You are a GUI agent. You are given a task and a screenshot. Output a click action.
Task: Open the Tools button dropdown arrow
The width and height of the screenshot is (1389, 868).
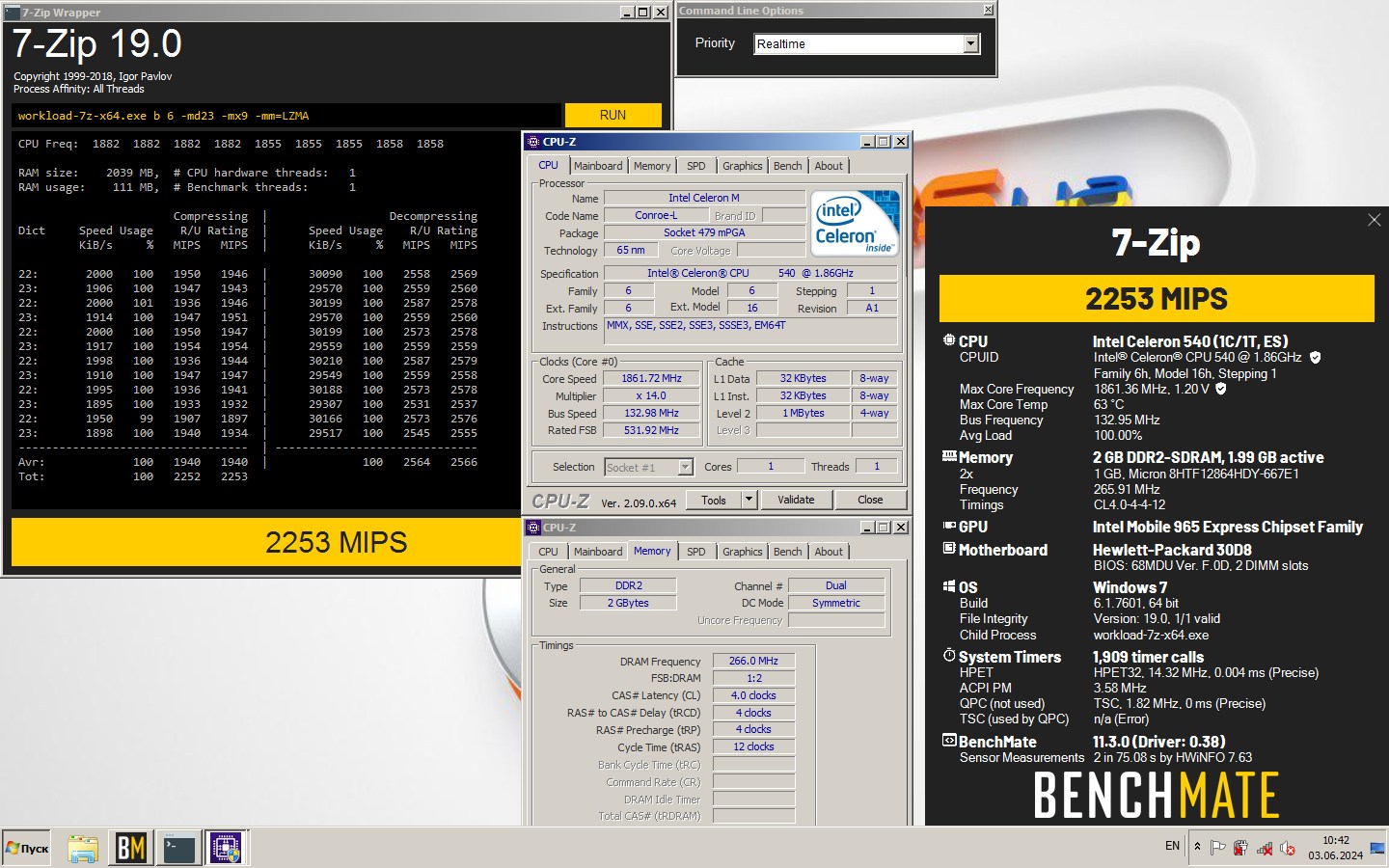coord(749,500)
